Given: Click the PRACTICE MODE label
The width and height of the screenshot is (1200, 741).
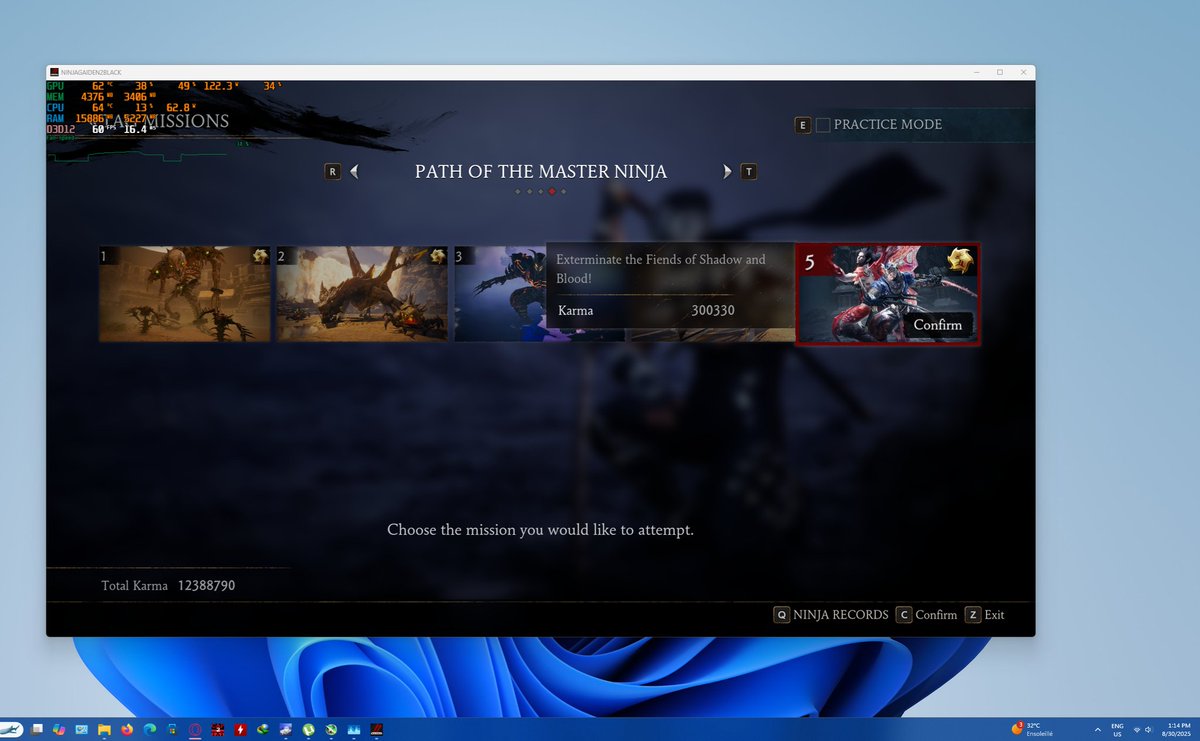Looking at the screenshot, I should point(888,125).
